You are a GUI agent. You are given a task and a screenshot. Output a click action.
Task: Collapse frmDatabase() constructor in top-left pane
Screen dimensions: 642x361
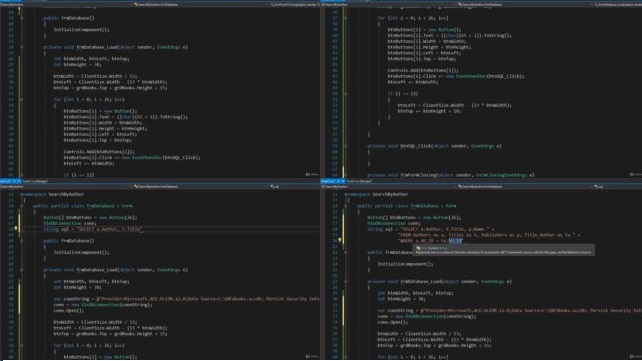click(22, 18)
